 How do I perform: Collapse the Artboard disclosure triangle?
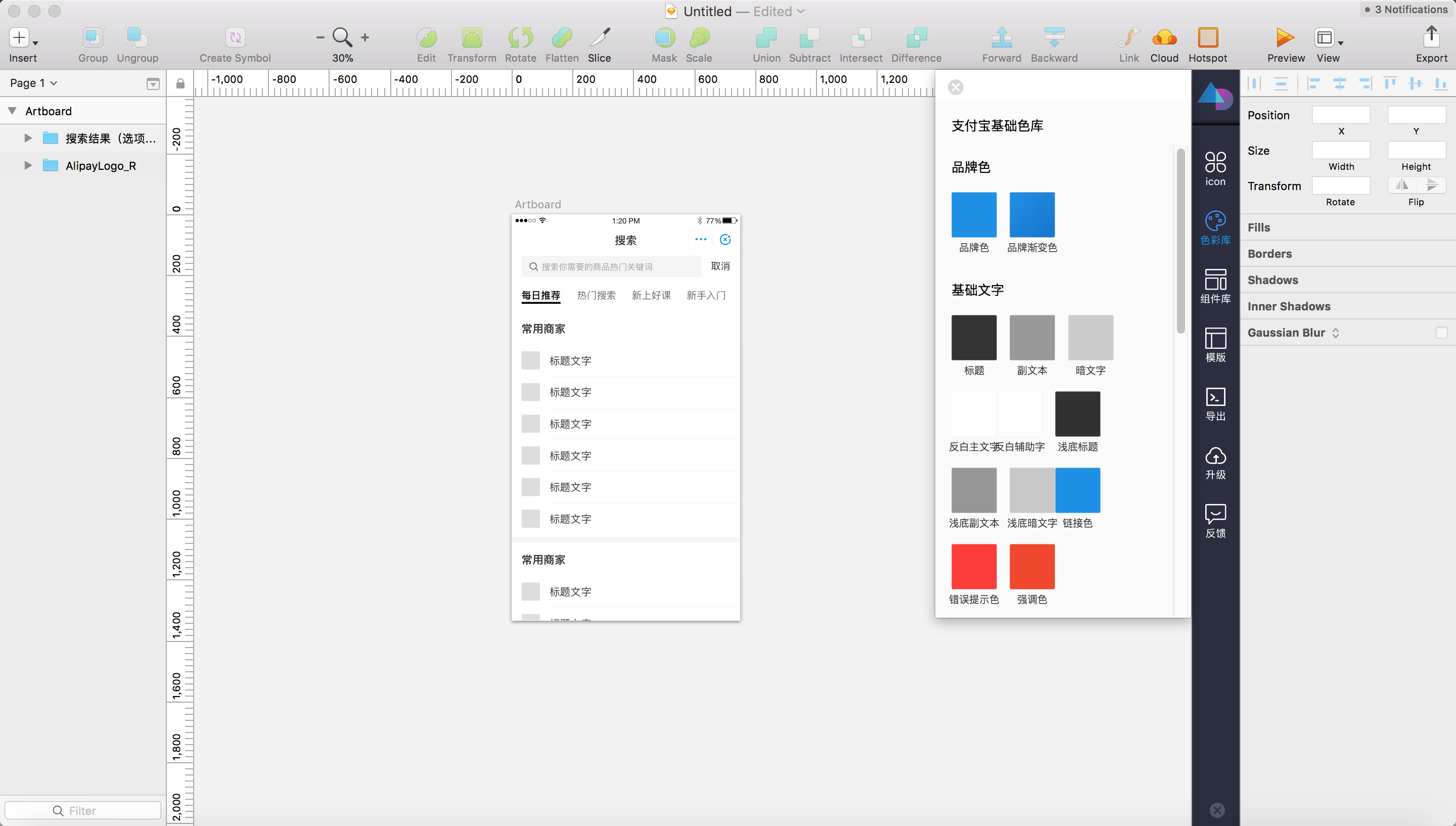(12, 111)
